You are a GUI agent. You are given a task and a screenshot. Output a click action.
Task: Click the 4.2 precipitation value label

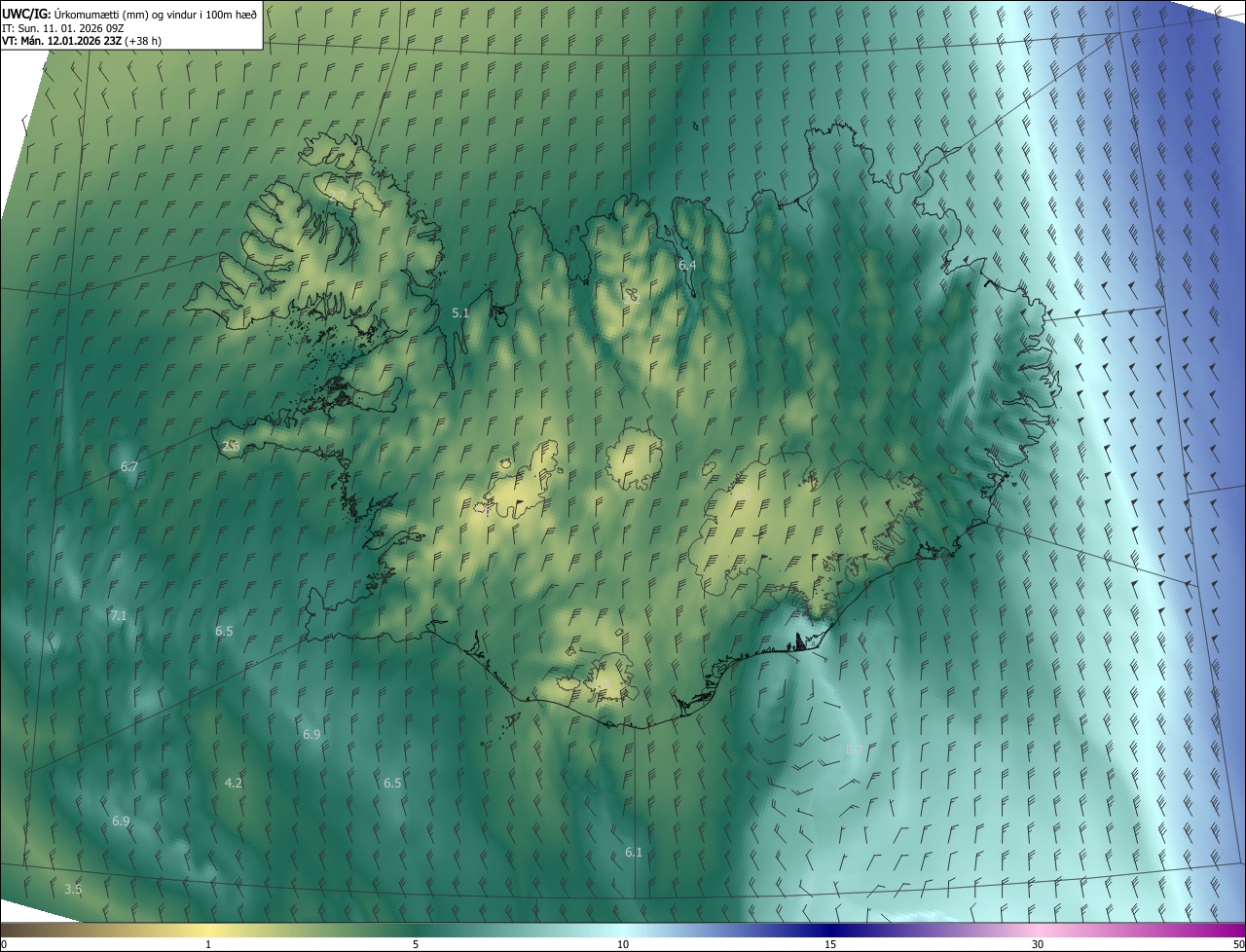(x=234, y=783)
